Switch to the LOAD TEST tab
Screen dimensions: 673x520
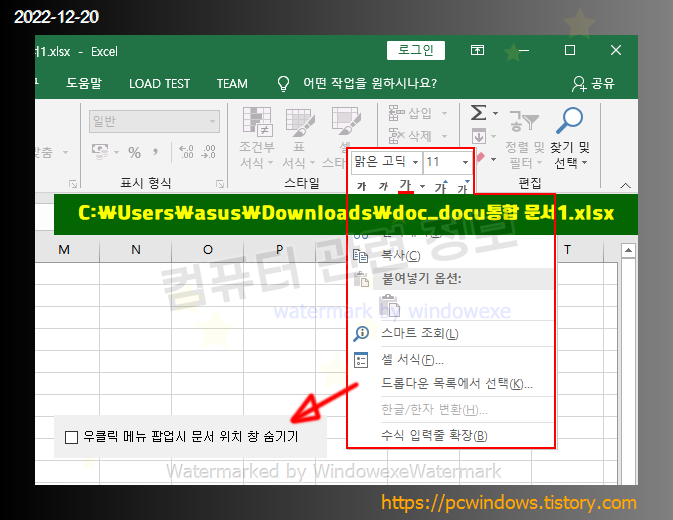pyautogui.click(x=159, y=83)
